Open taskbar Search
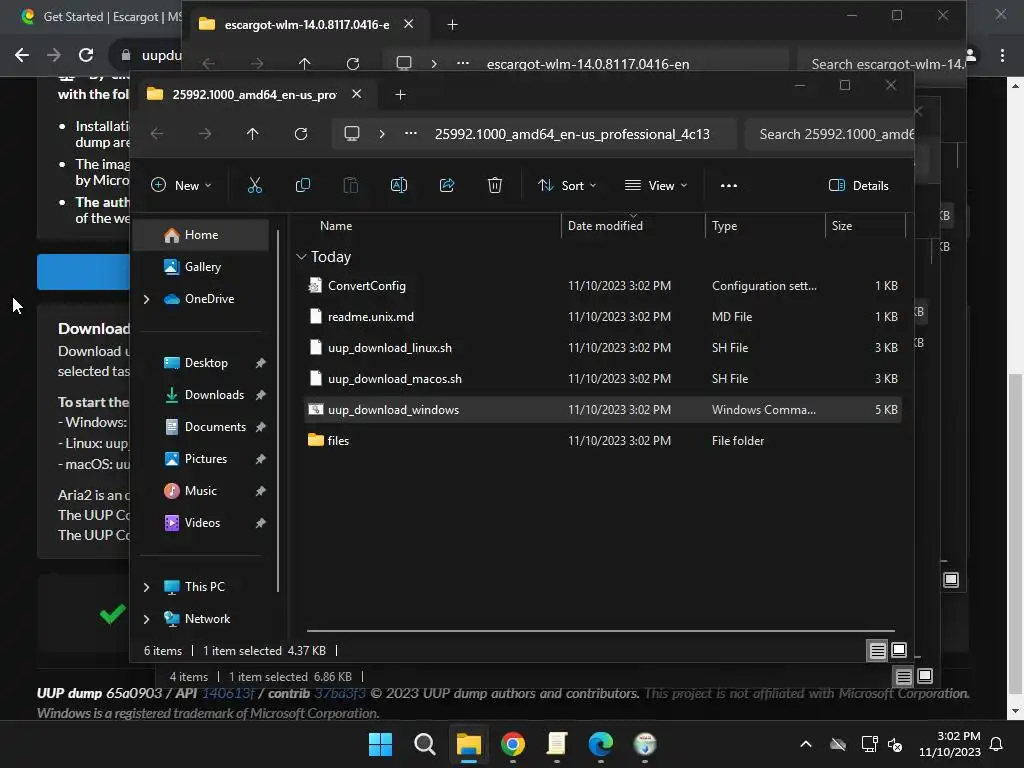 click(424, 744)
